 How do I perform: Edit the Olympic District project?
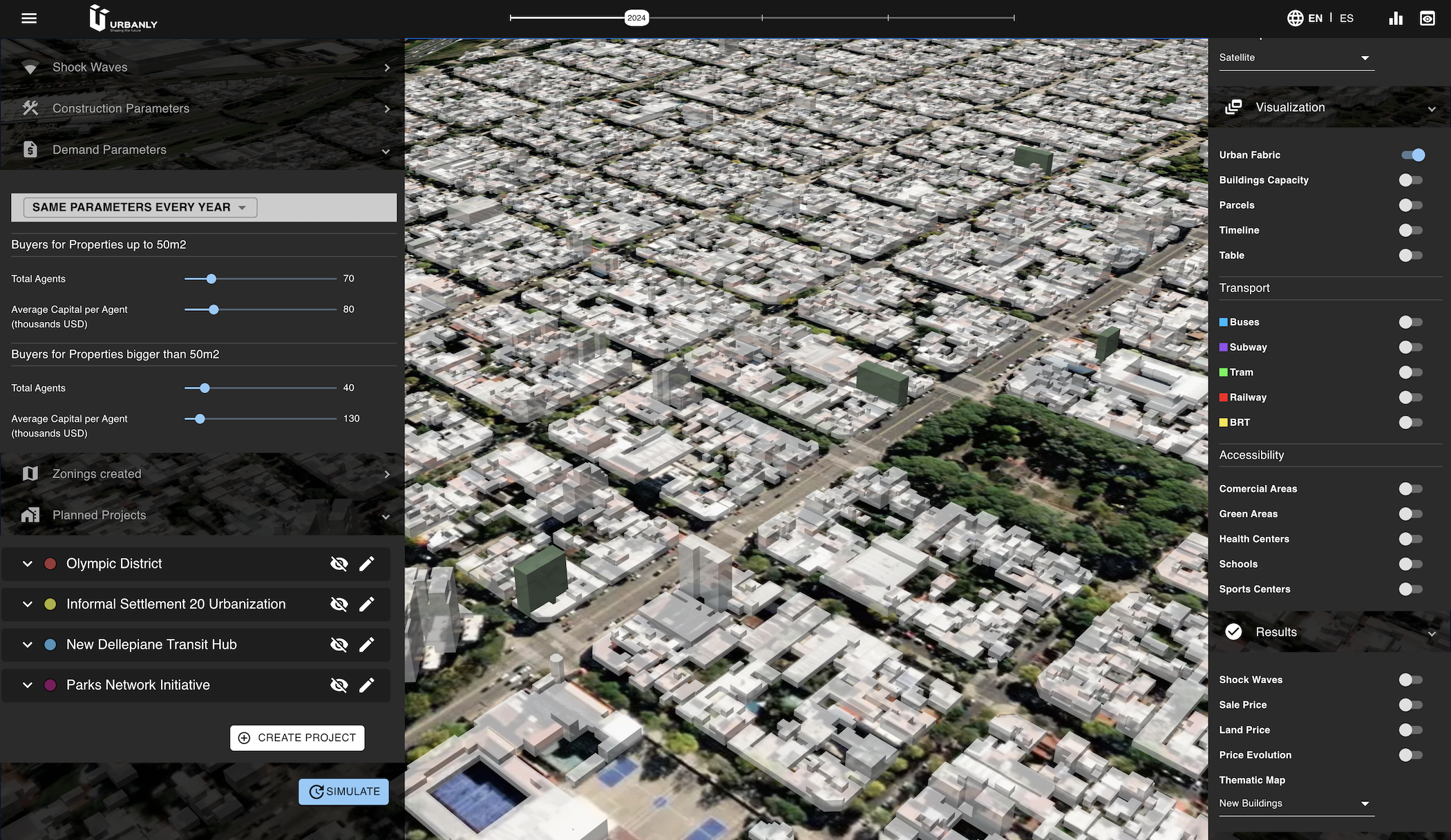[x=367, y=564]
